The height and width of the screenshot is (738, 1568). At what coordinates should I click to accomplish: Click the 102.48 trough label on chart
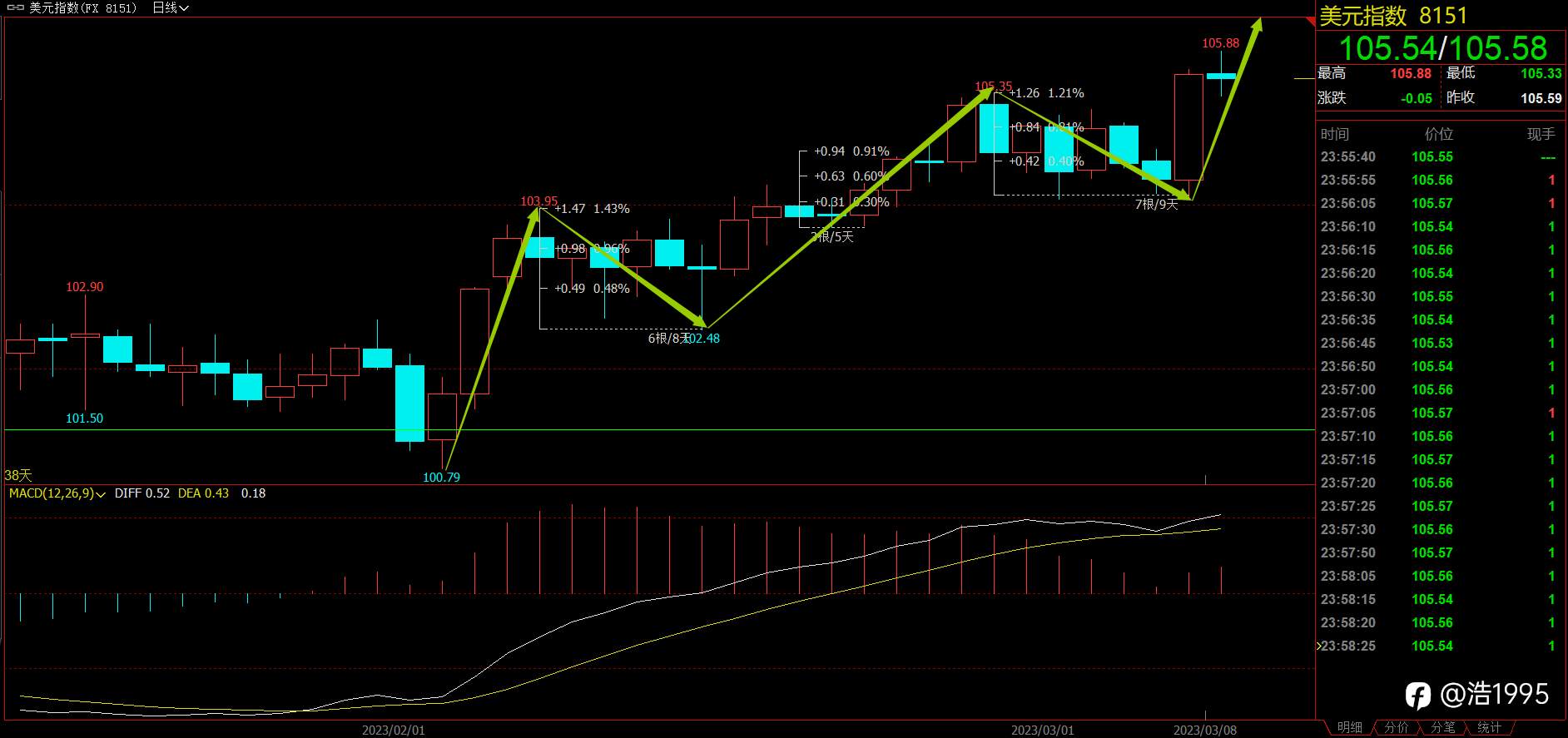click(702, 339)
